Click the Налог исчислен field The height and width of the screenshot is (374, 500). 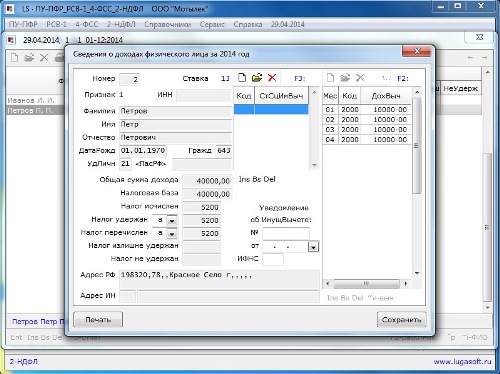(201, 207)
